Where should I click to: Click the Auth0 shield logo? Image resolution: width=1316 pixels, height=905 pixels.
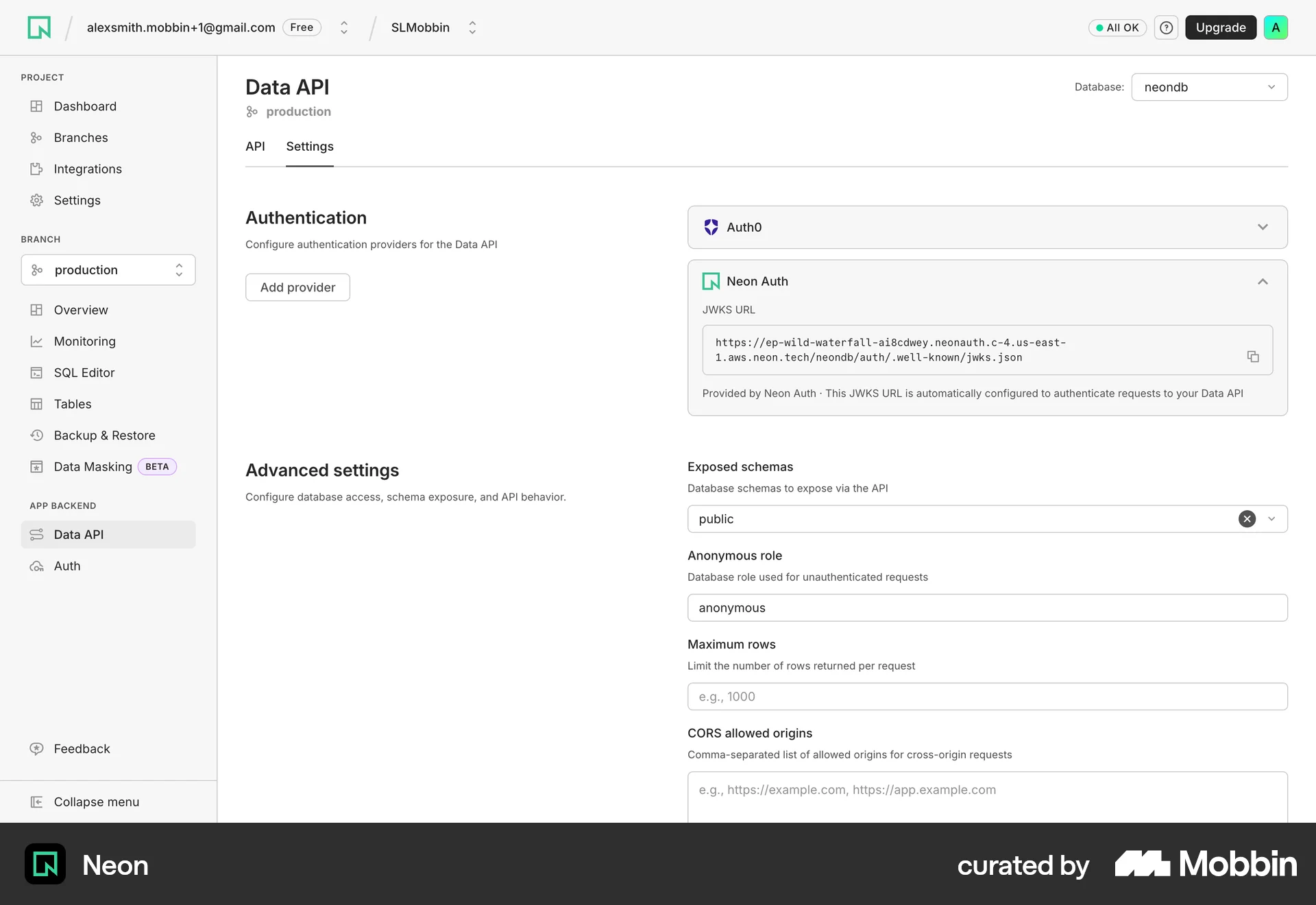click(x=711, y=227)
